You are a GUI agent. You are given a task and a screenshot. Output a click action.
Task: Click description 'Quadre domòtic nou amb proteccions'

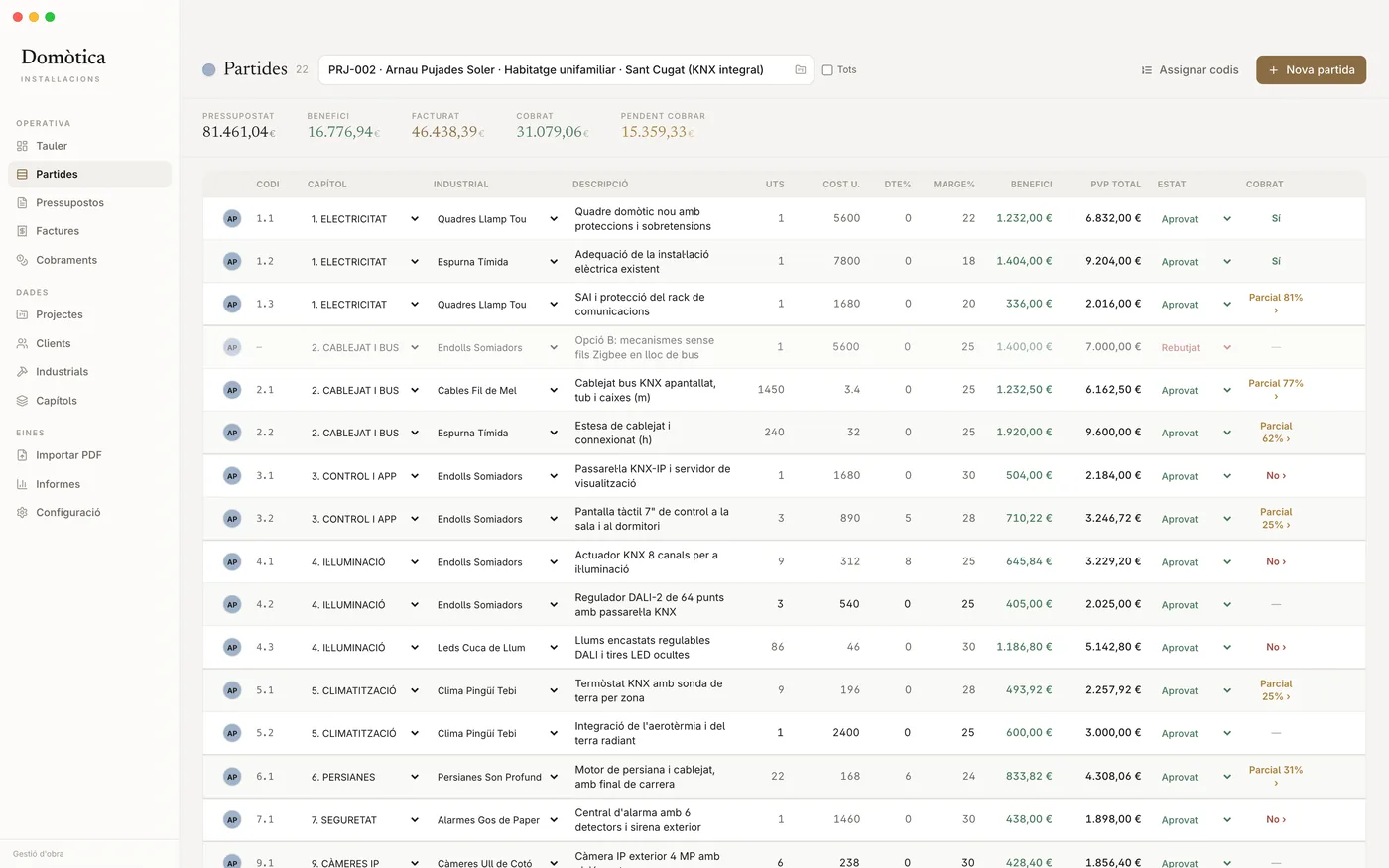click(x=643, y=219)
